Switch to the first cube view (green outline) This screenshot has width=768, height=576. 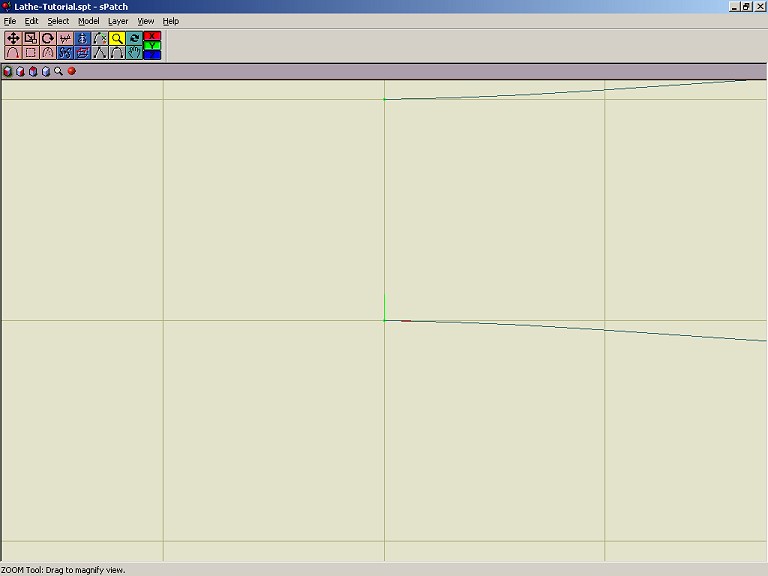click(x=7, y=72)
